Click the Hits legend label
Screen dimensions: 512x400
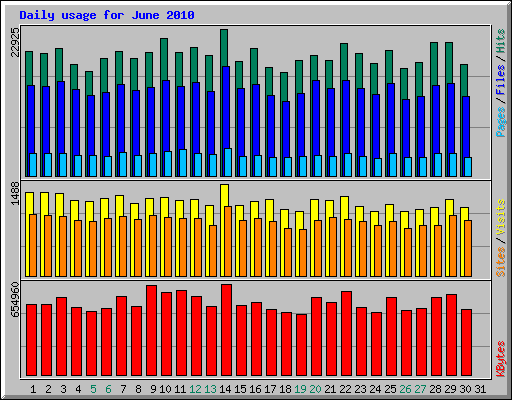[x=500, y=41]
